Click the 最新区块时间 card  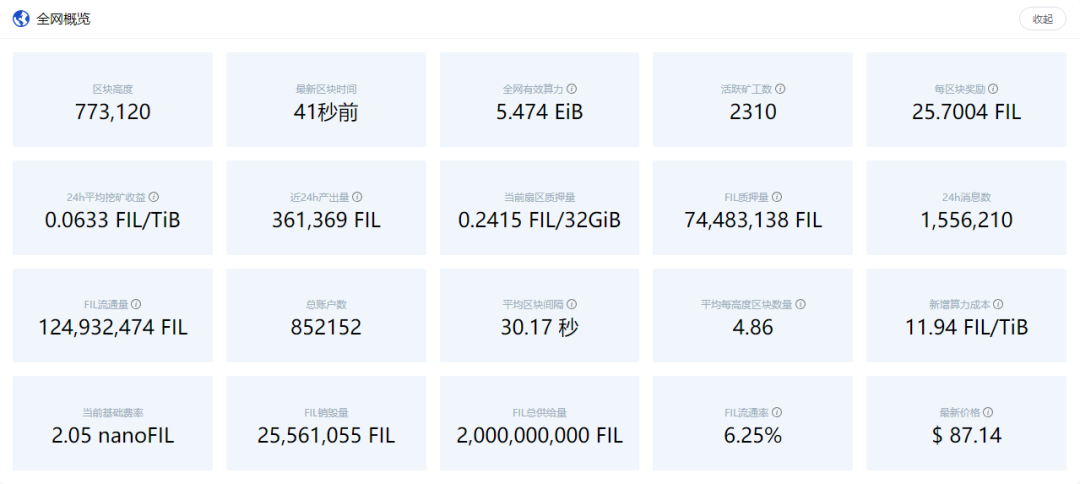(x=326, y=100)
